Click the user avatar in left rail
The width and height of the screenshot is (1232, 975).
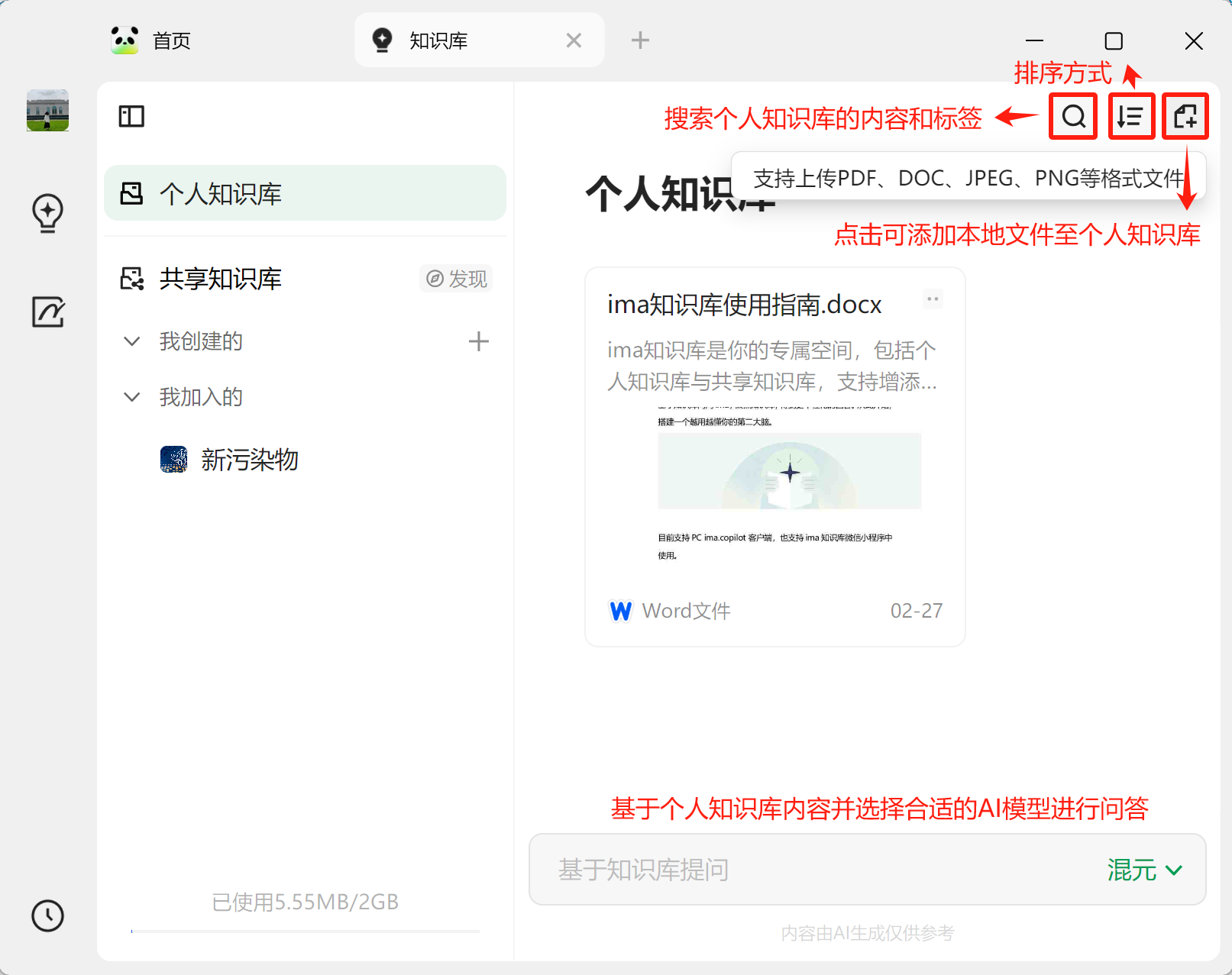(47, 110)
